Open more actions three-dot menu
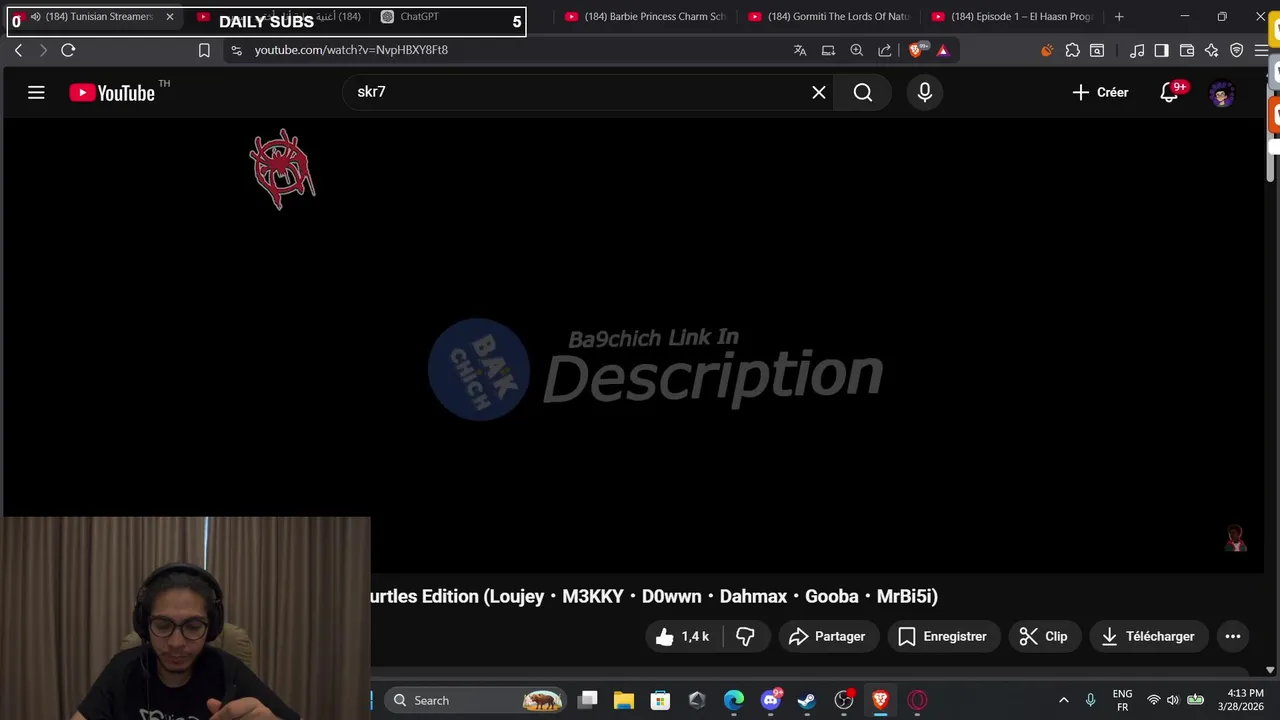This screenshot has width=1280, height=720. click(x=1233, y=636)
